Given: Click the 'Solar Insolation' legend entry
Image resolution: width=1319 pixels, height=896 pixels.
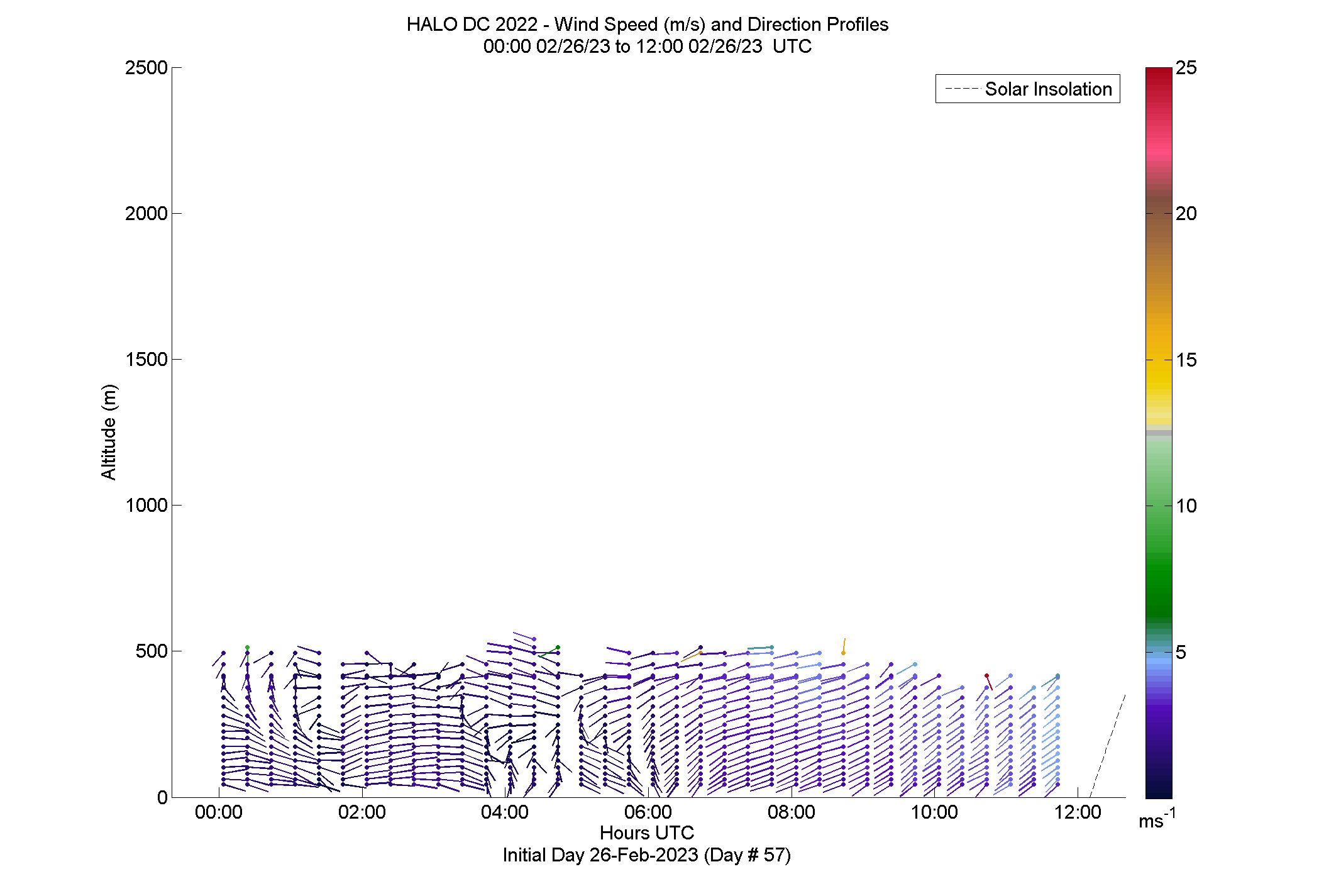Looking at the screenshot, I should (x=1028, y=89).
